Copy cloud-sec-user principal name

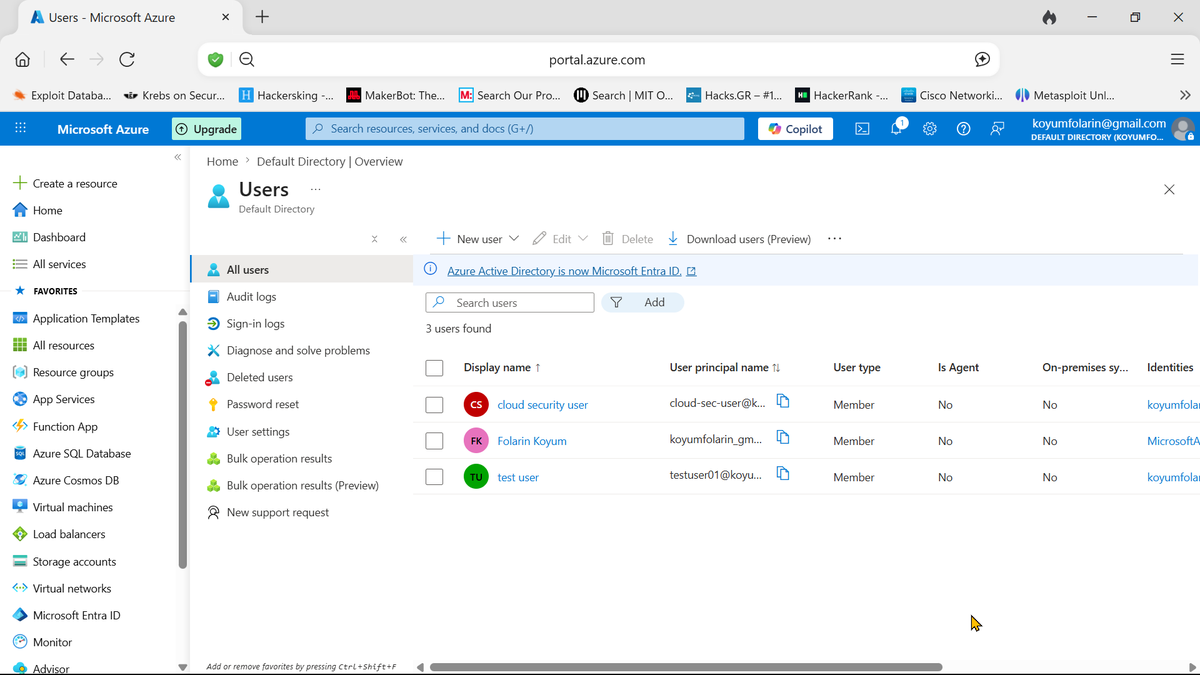(x=783, y=401)
